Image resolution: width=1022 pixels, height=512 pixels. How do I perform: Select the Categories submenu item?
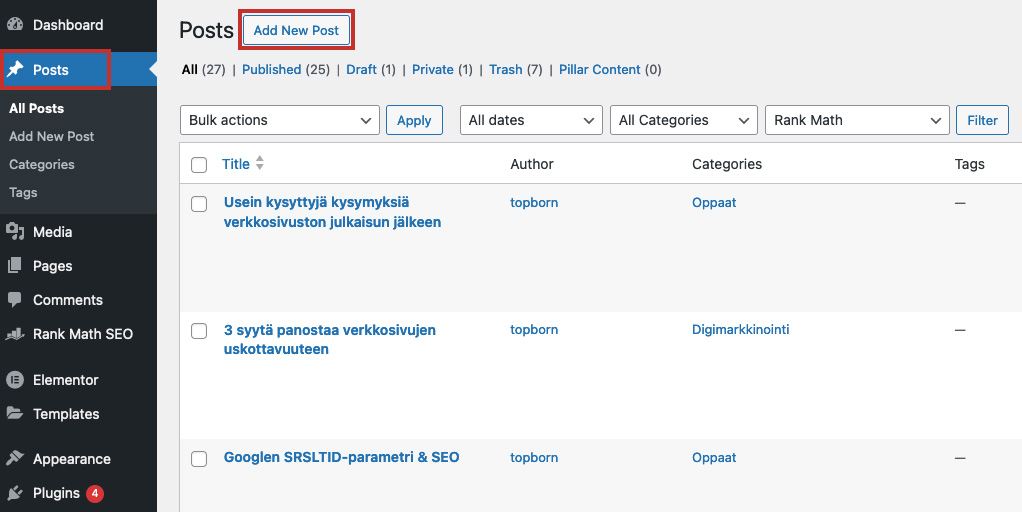[42, 164]
